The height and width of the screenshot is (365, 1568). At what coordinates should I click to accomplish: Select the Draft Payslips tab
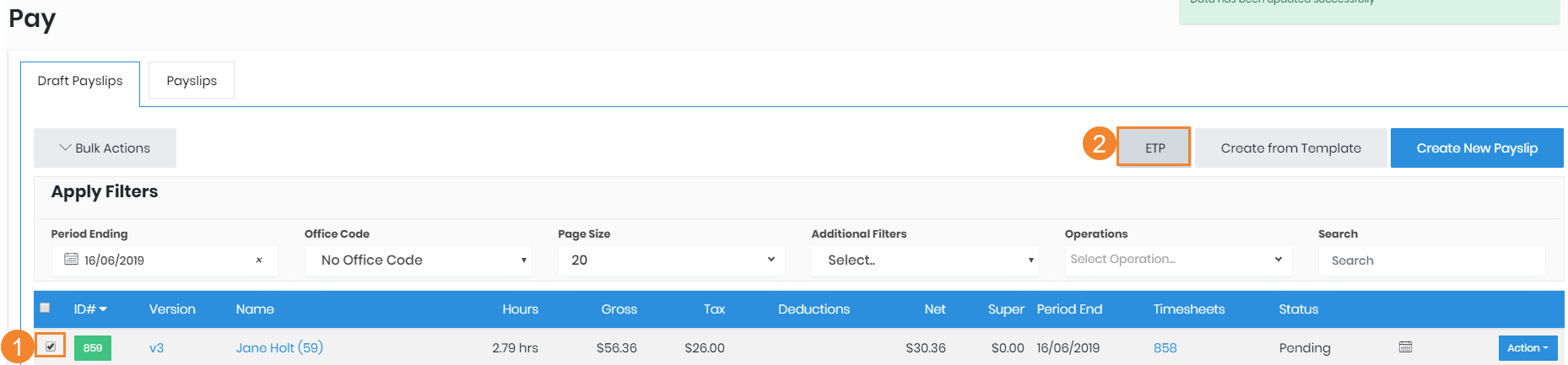(x=80, y=81)
